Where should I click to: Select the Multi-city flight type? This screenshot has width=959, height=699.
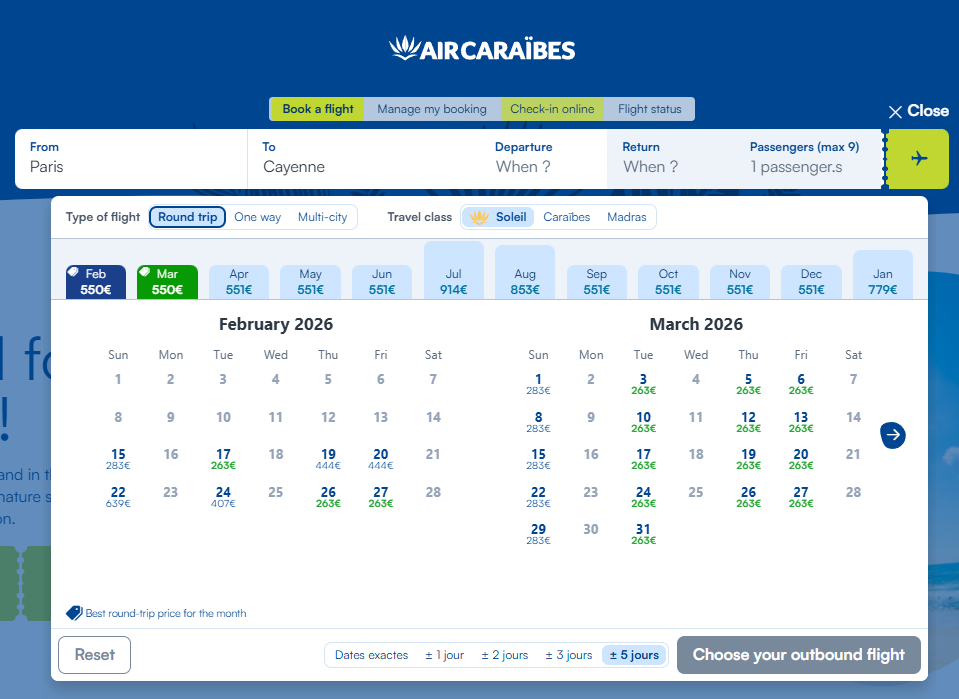[x=322, y=217]
